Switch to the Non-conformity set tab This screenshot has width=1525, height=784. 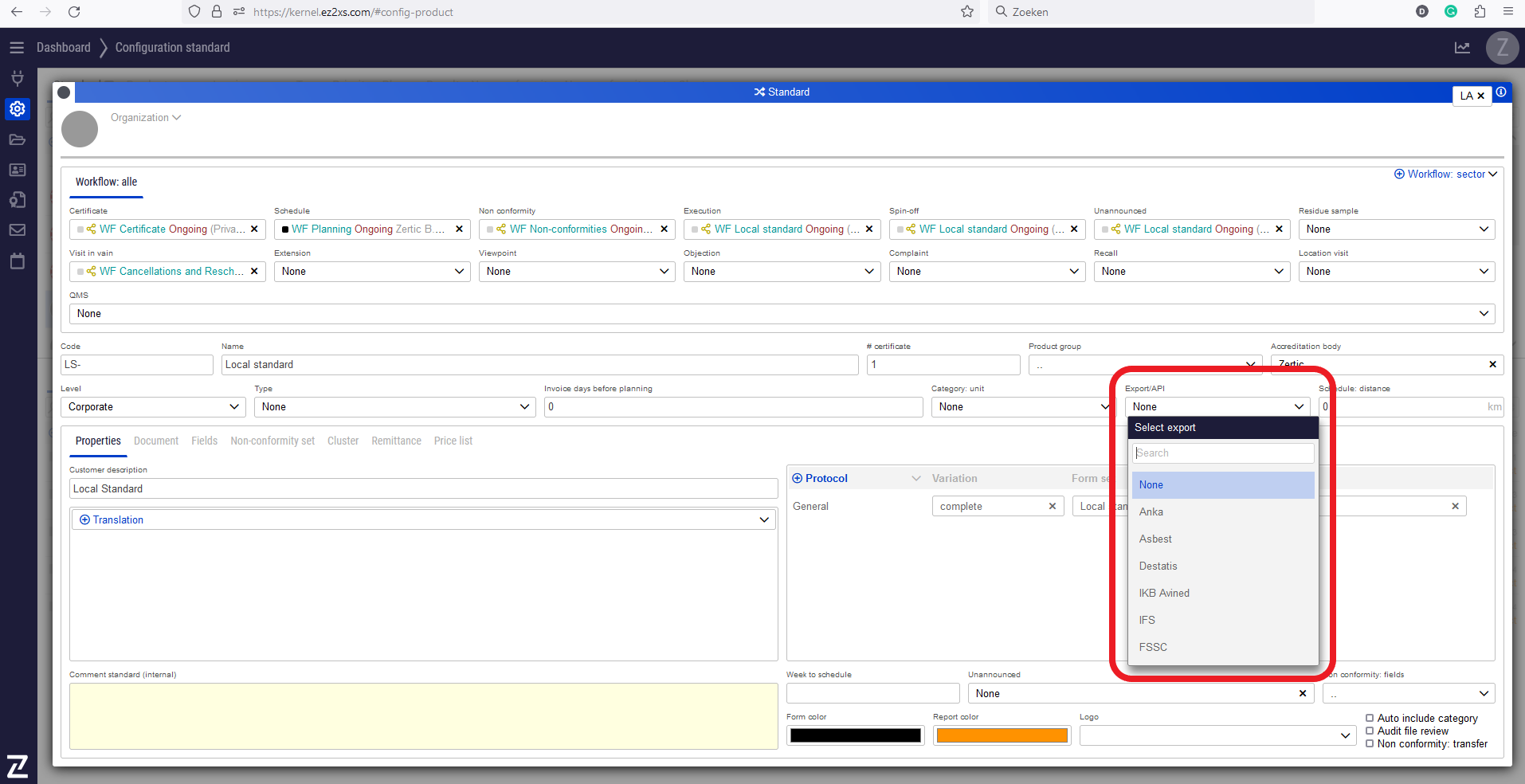click(x=272, y=441)
